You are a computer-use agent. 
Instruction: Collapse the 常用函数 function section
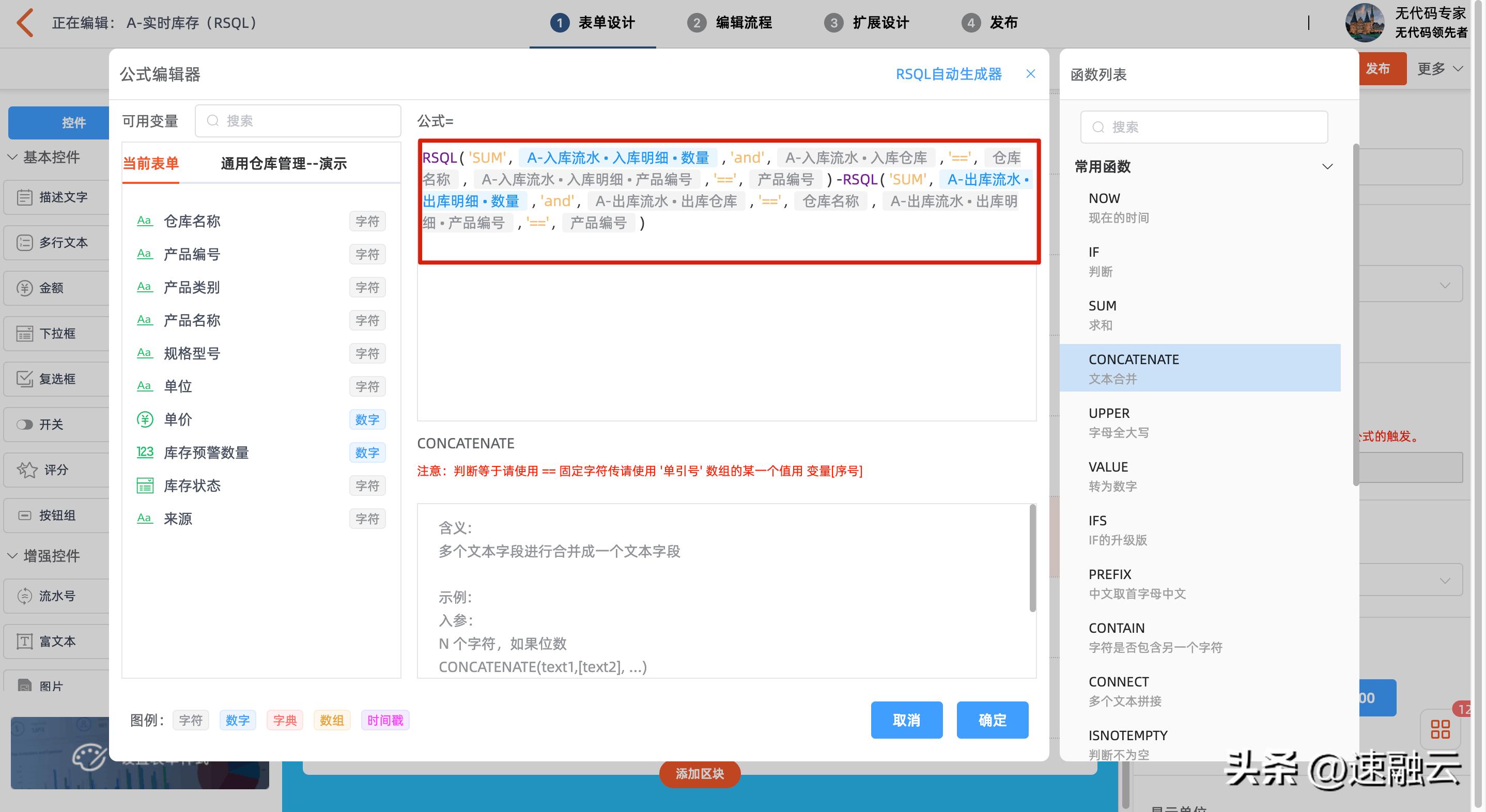coord(1327,166)
